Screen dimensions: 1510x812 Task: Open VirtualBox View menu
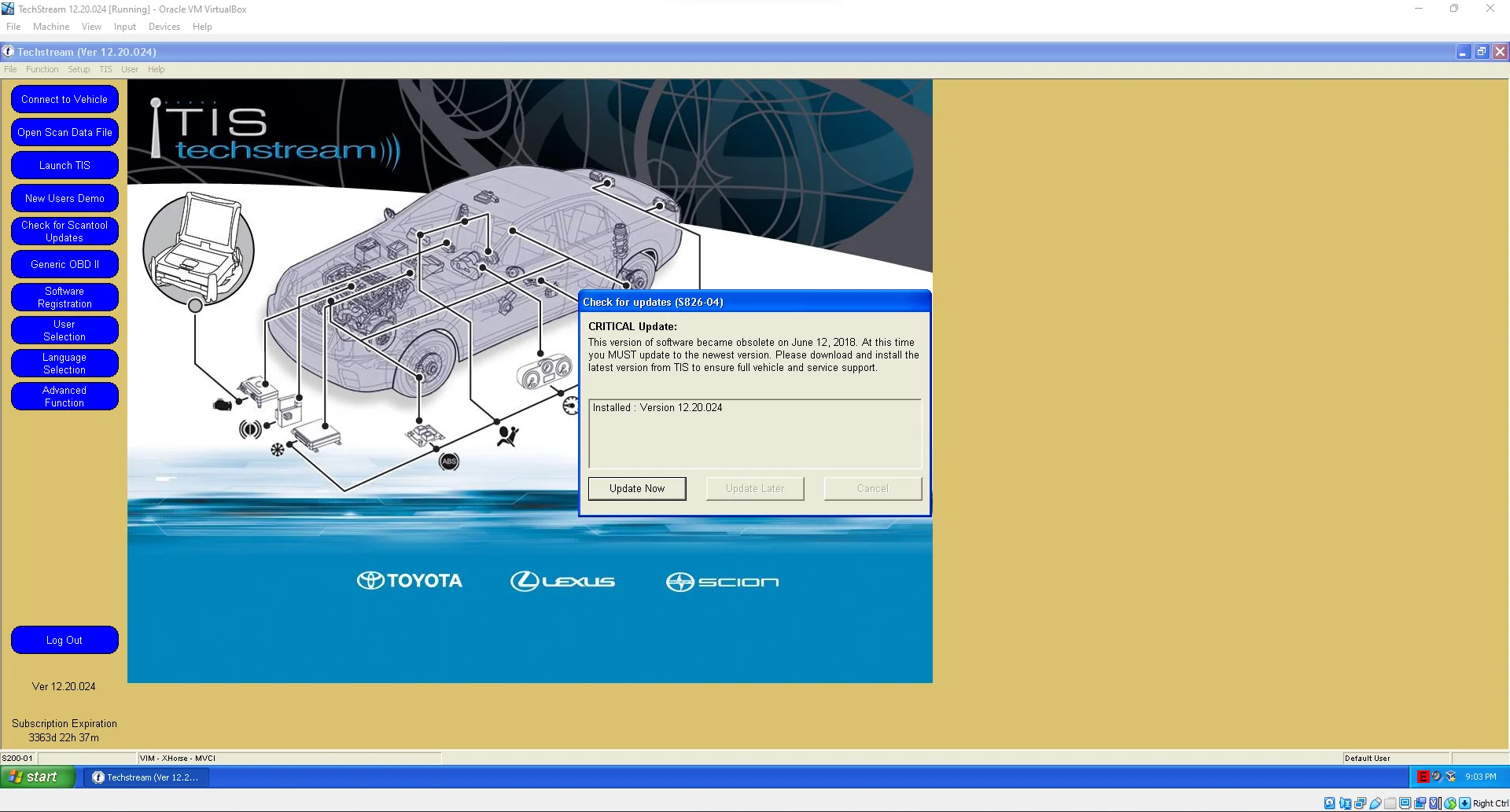pos(91,27)
